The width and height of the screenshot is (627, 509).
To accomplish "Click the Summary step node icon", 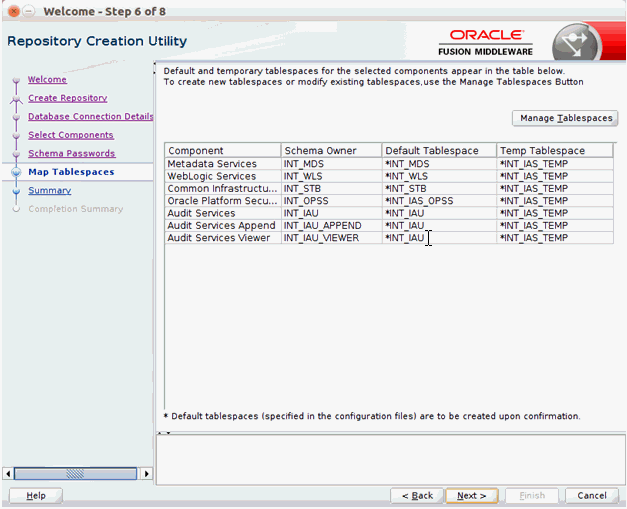I will pyautogui.click(x=16, y=191).
